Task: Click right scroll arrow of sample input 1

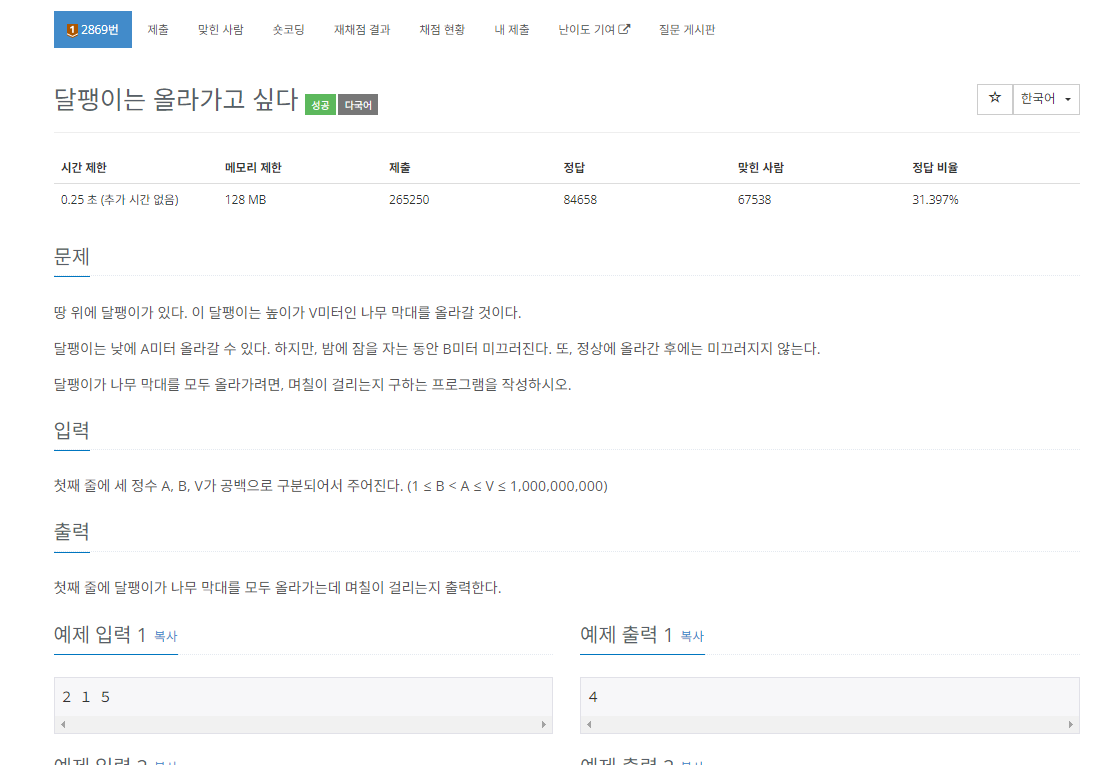Action: [x=544, y=724]
